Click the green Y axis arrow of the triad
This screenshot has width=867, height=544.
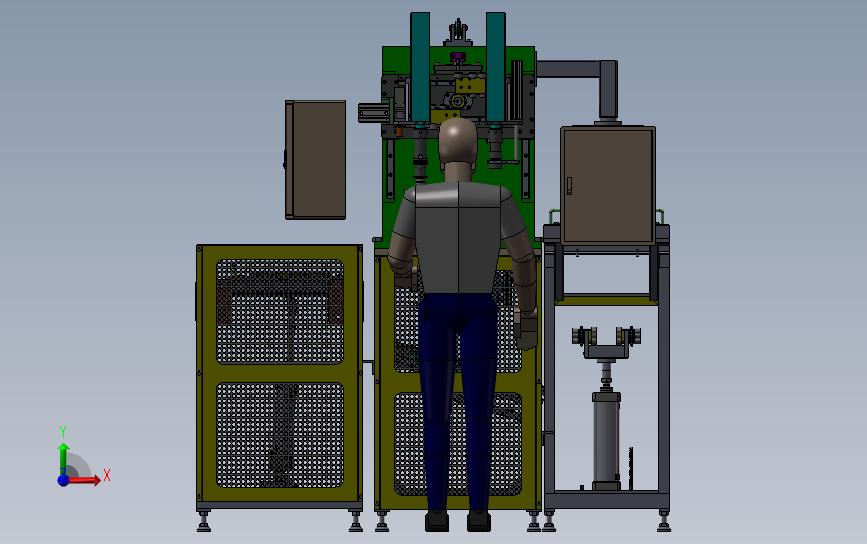click(63, 457)
